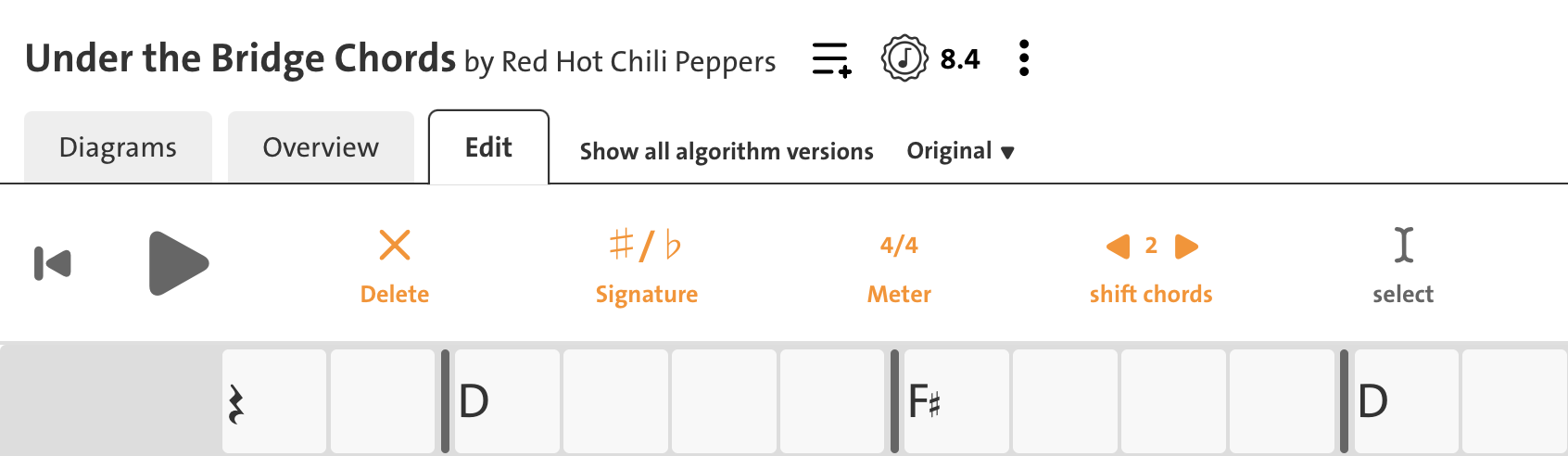Expand the Original version dropdown
This screenshot has height=456, width=1568.
[960, 151]
